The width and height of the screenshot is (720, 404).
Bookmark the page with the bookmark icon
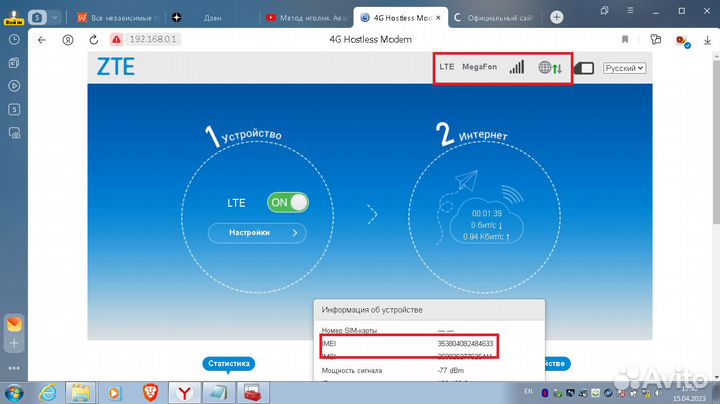(625, 39)
